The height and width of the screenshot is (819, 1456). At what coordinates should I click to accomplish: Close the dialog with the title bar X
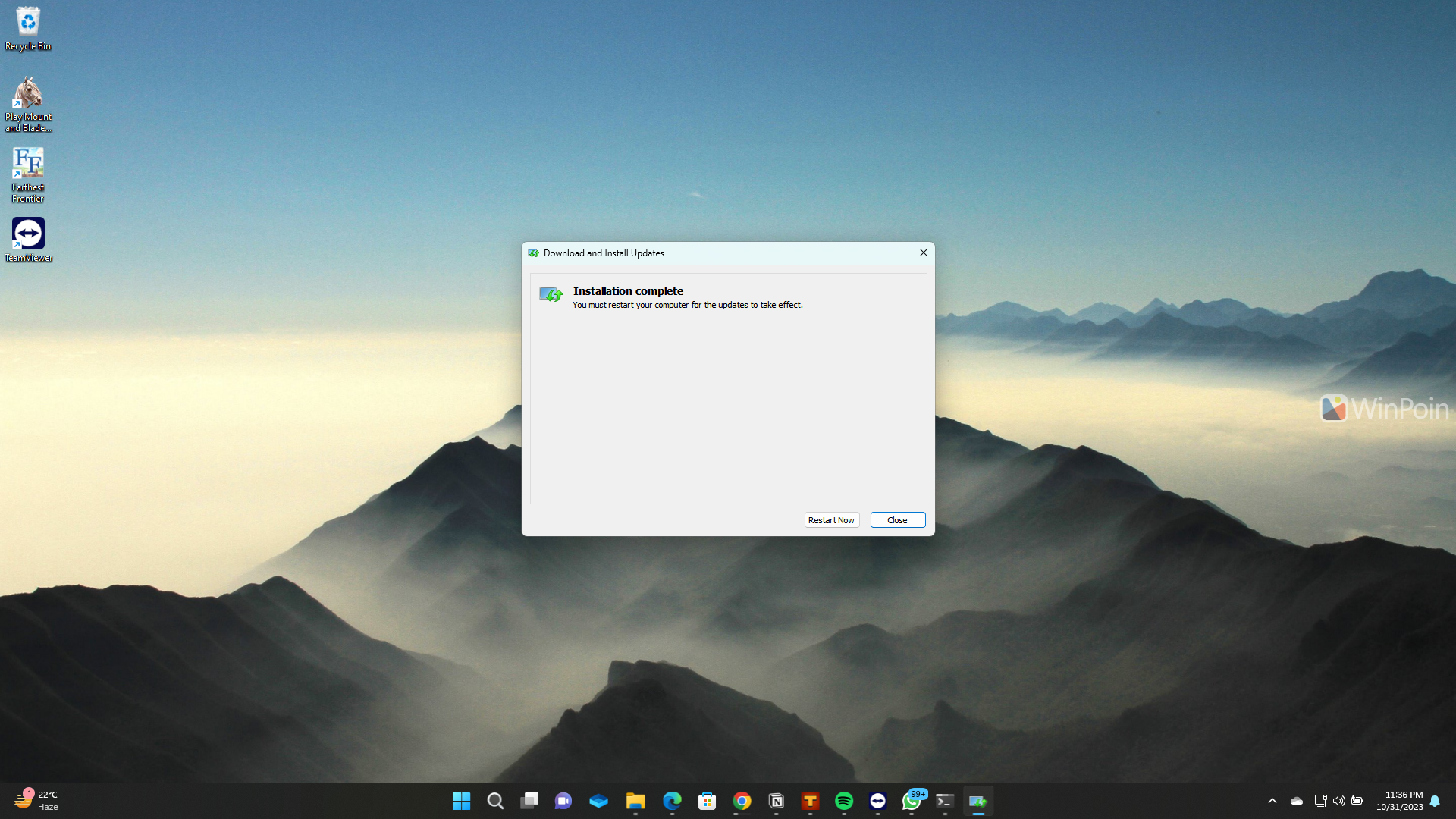(923, 253)
